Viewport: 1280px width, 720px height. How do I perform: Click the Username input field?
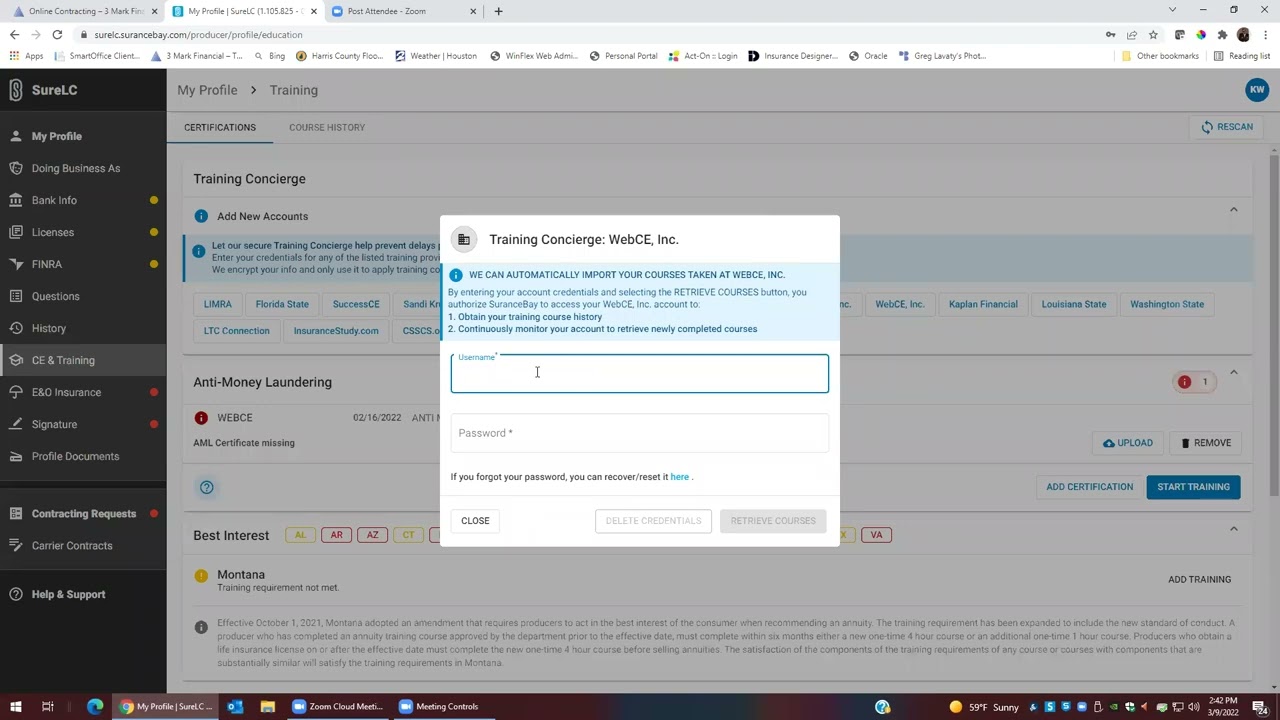[639, 373]
